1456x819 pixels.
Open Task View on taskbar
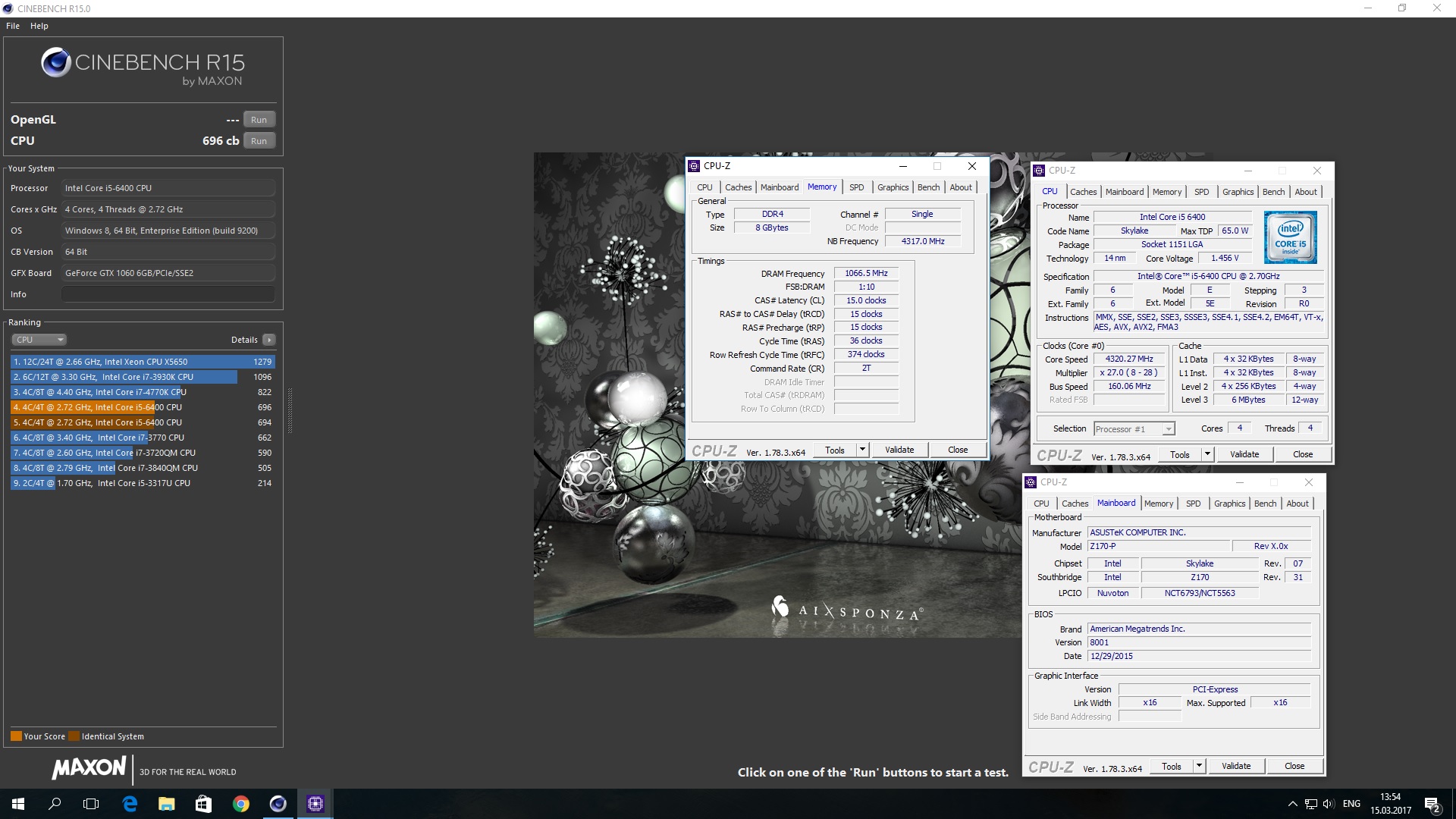point(91,804)
